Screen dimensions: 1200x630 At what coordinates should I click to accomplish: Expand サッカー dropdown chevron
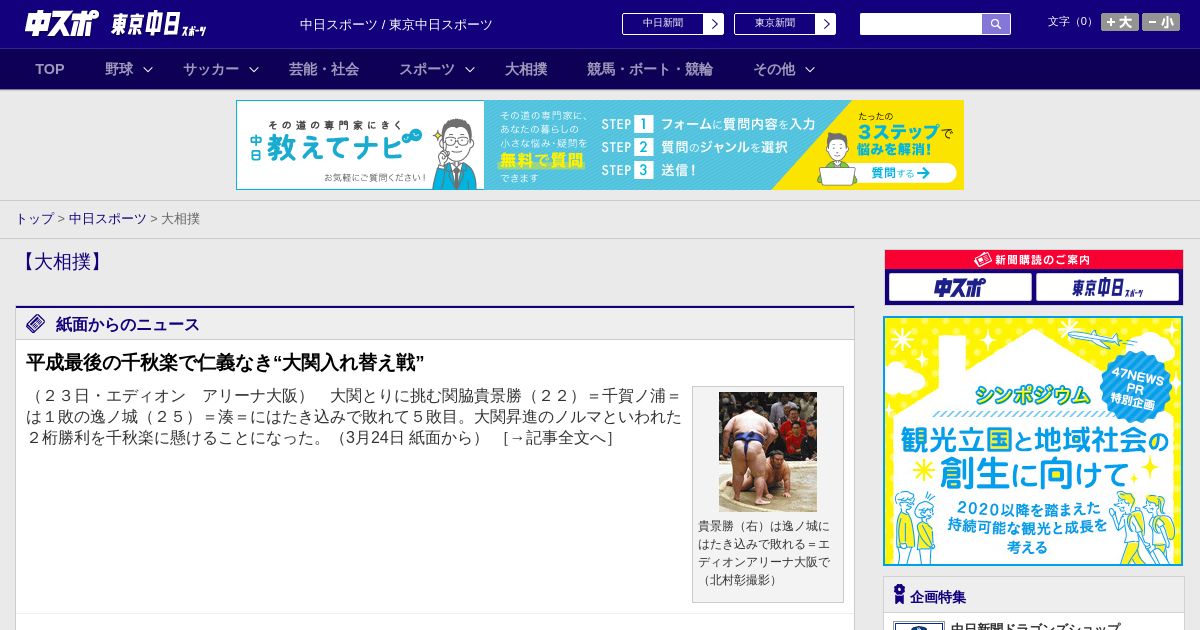tap(254, 70)
